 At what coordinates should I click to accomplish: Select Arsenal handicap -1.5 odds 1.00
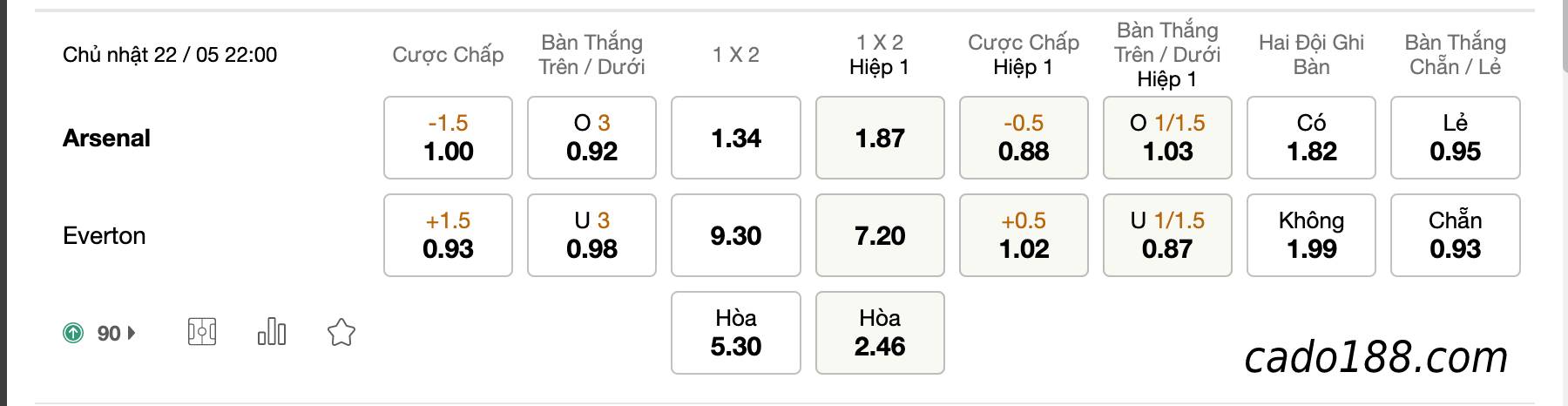(x=448, y=138)
